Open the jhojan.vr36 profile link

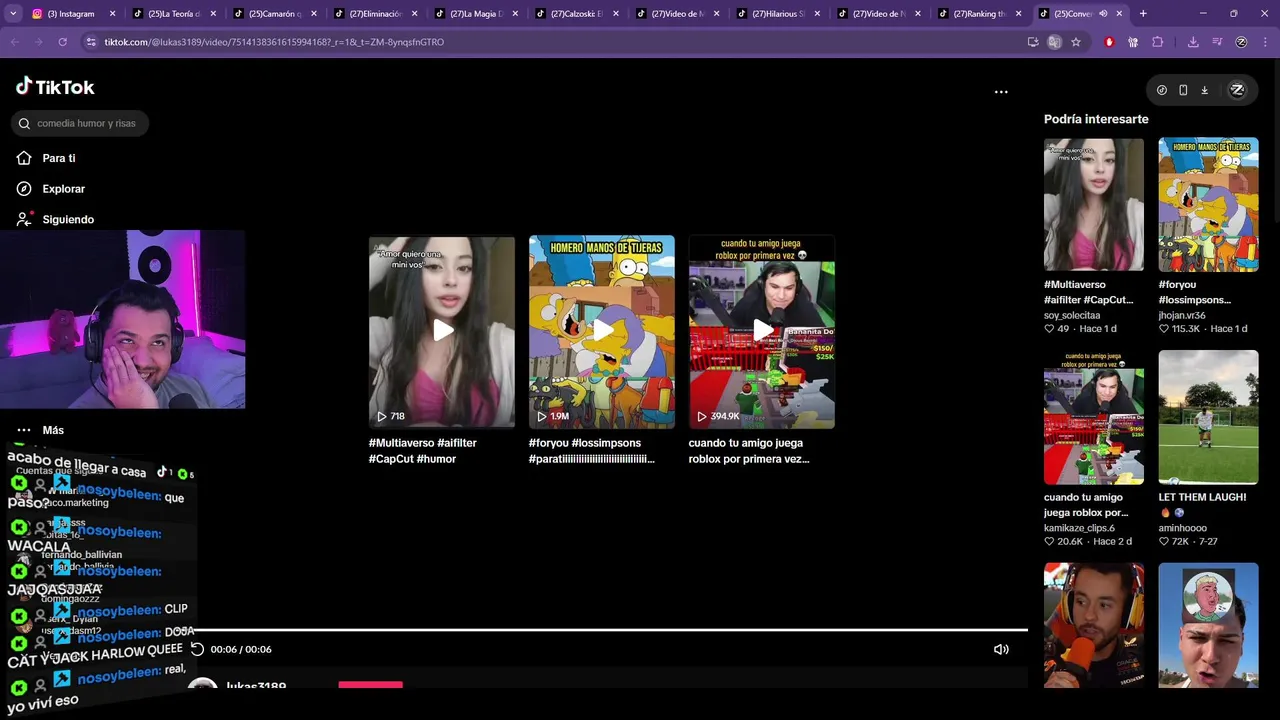(x=1182, y=315)
